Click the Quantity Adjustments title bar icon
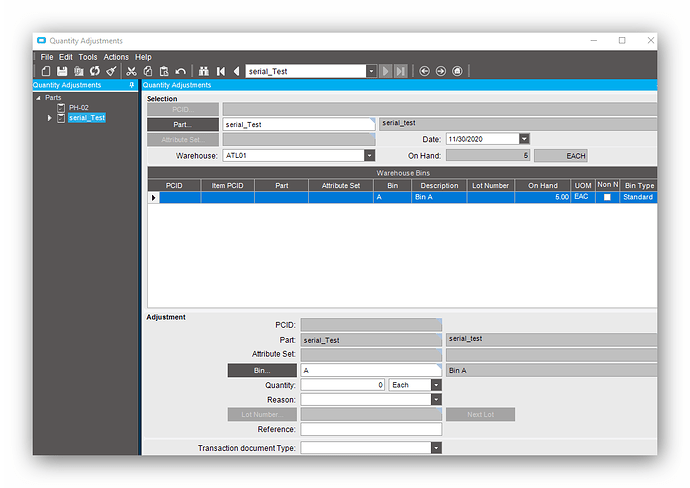 coord(41,40)
